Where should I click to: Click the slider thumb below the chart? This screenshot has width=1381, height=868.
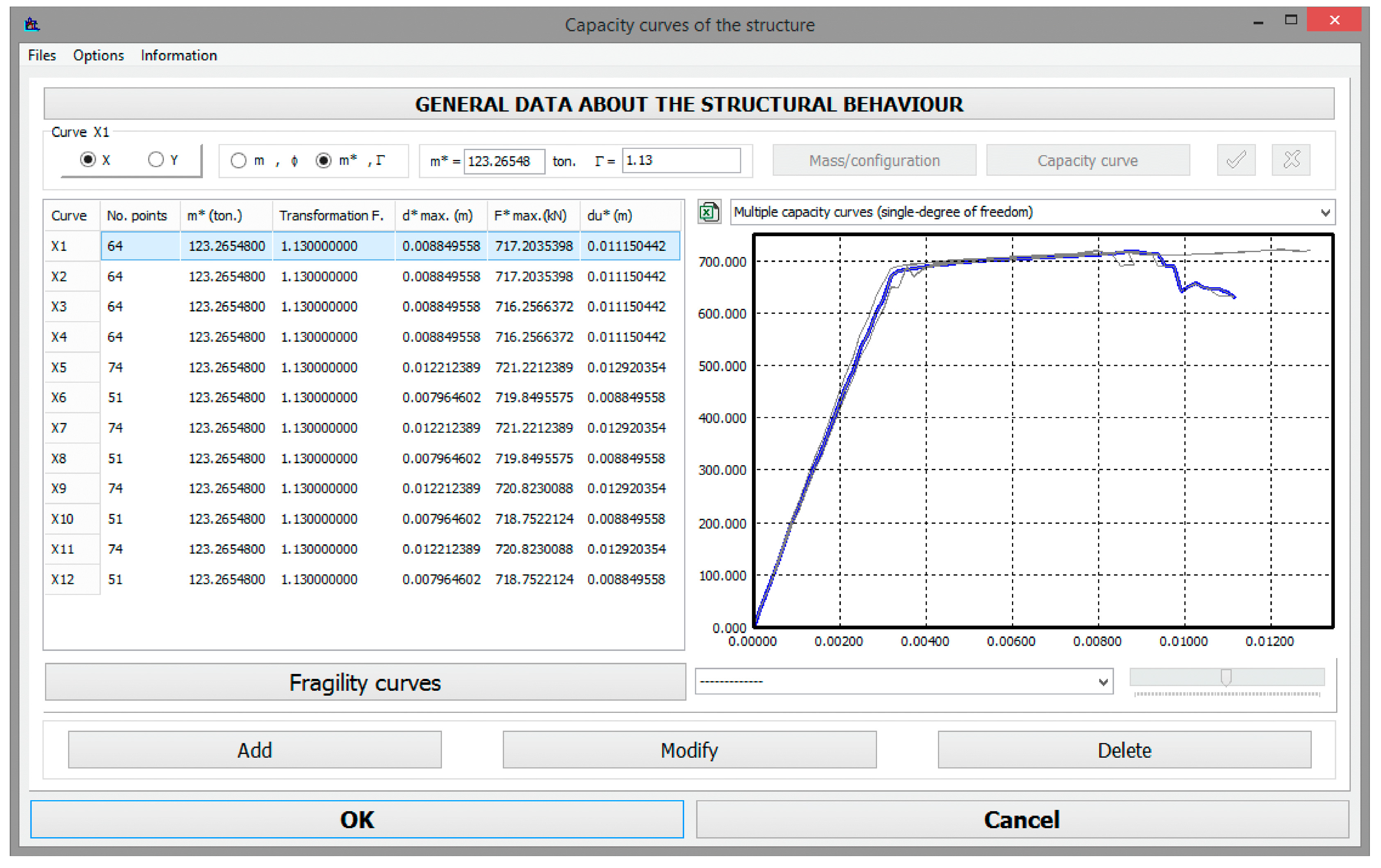(x=1225, y=677)
